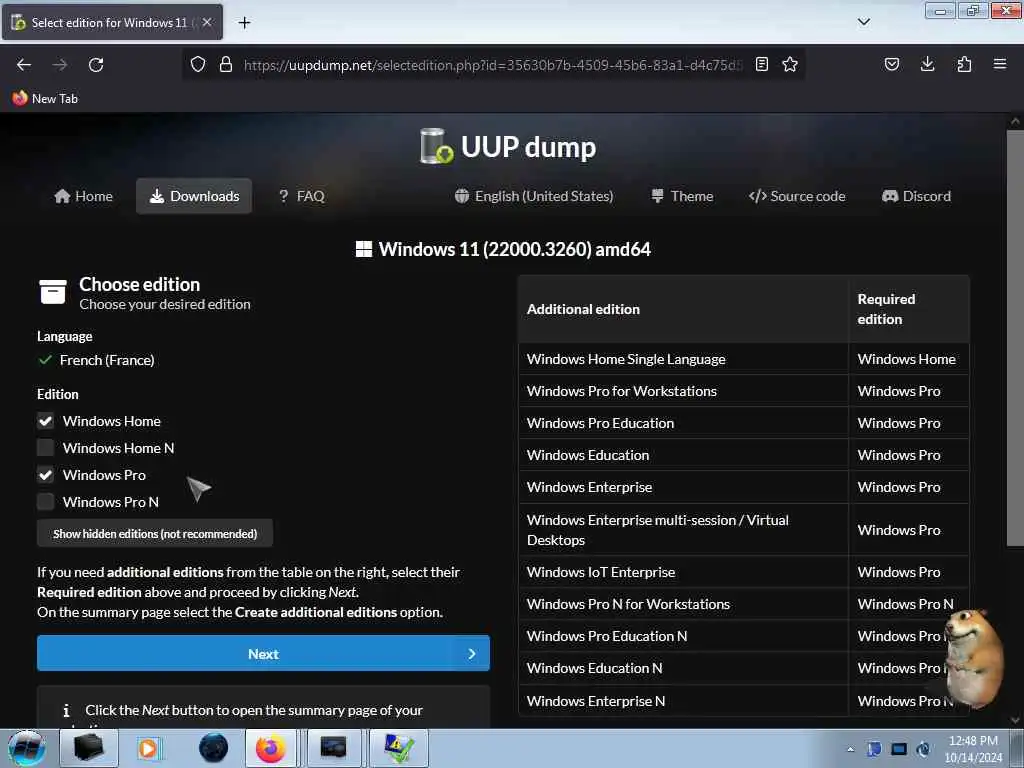Bookmark this page with the star icon
This screenshot has height=768, width=1024.
tap(790, 64)
